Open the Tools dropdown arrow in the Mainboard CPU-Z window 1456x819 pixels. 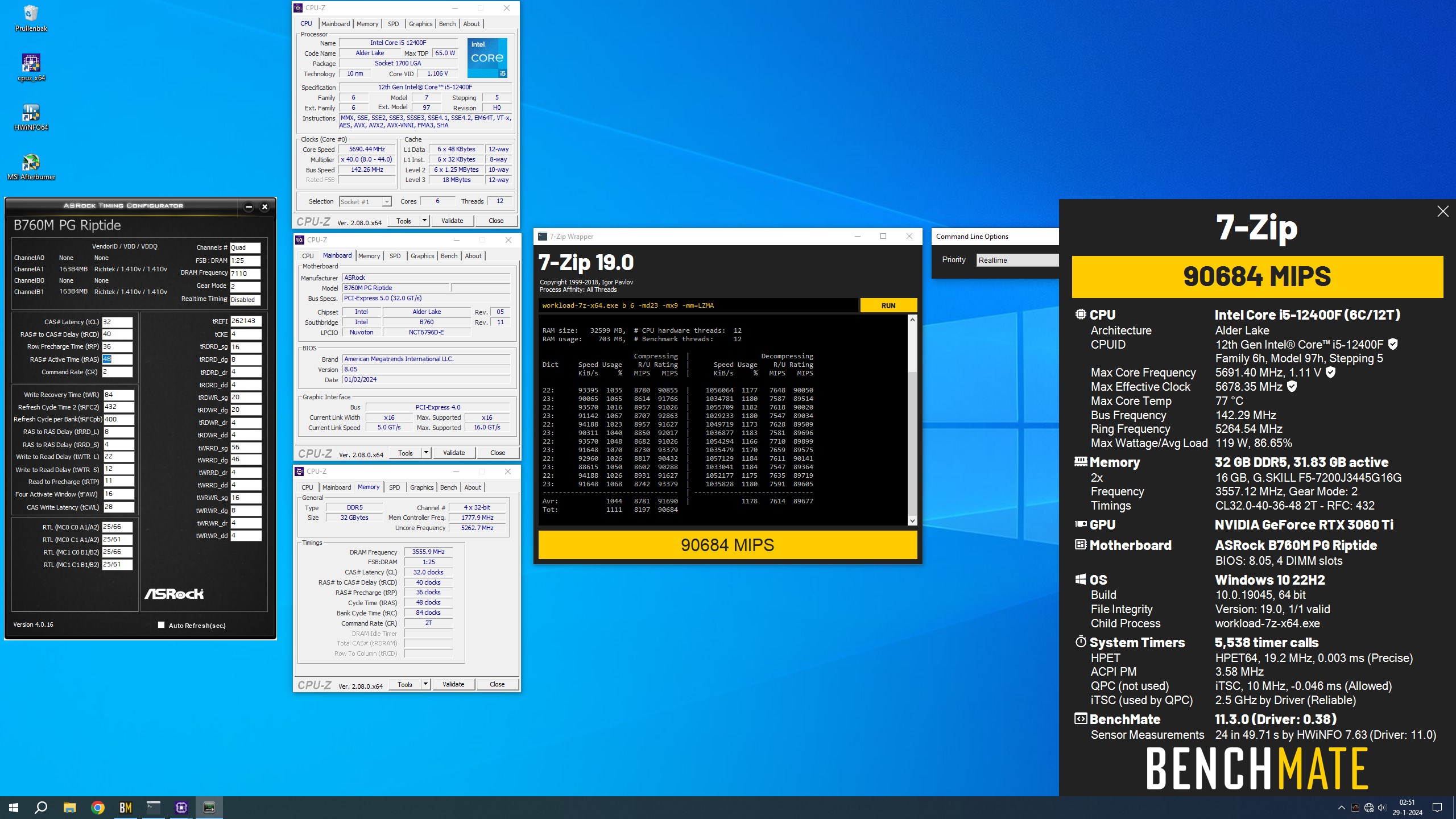click(426, 453)
